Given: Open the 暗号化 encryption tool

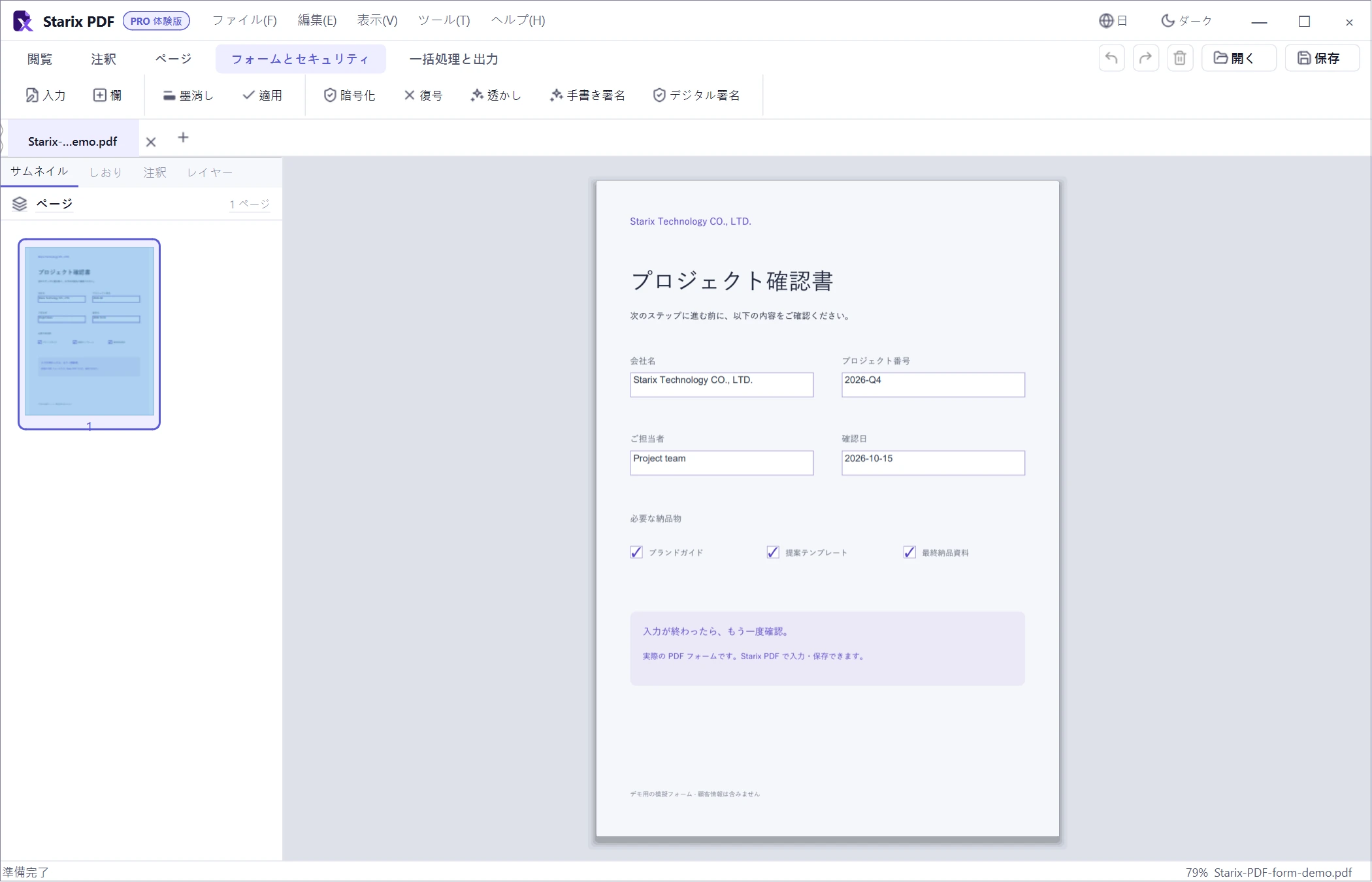Looking at the screenshot, I should pos(350,95).
